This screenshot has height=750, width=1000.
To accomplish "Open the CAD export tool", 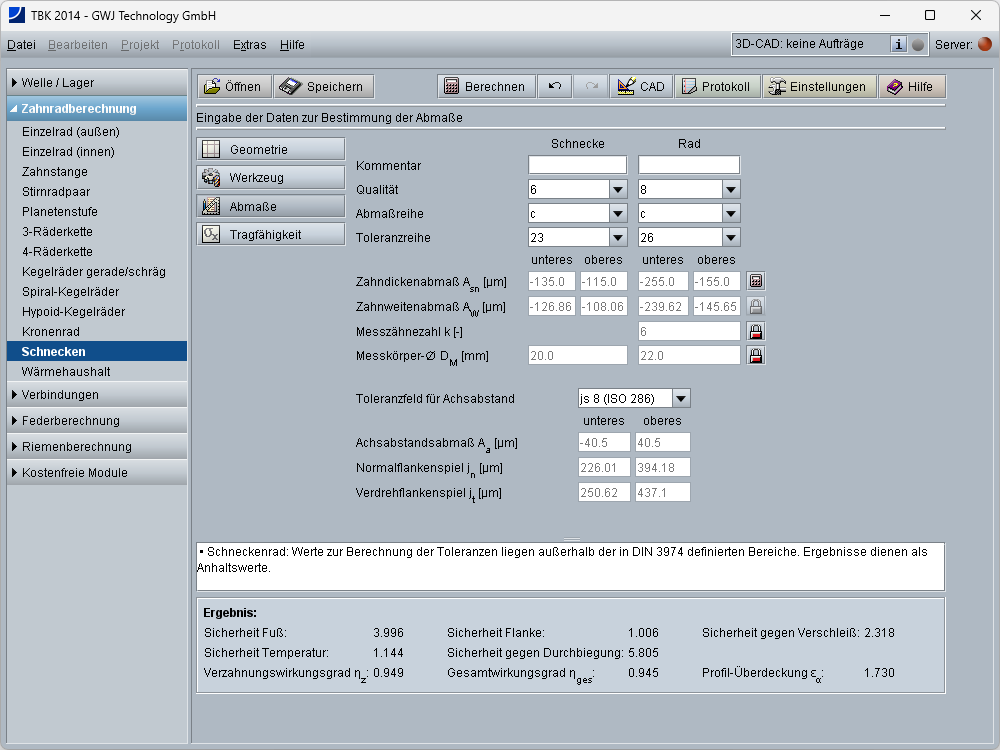I will 641,87.
